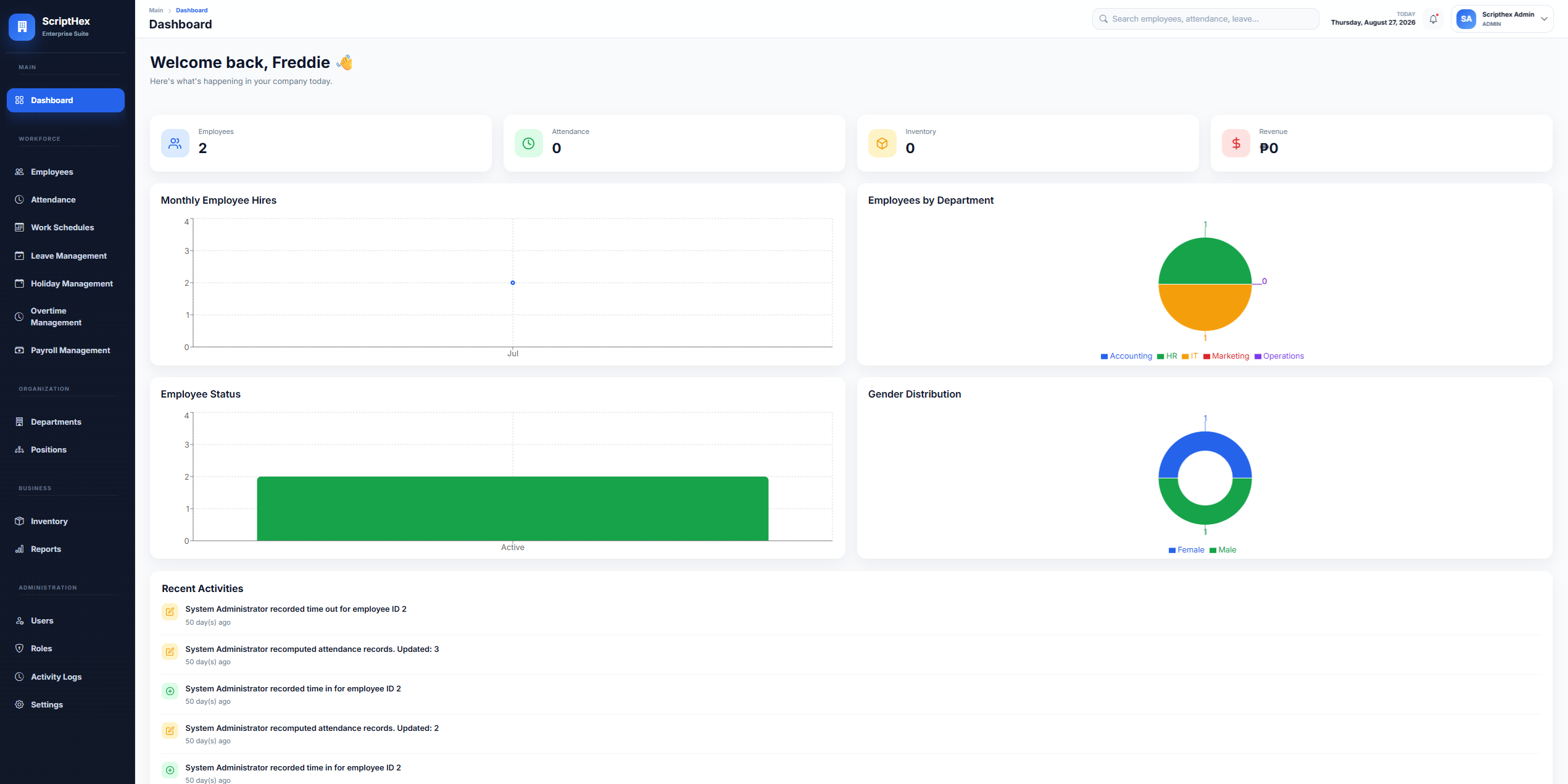This screenshot has height=784, width=1568.
Task: Open Inventory in Business section
Action: point(65,521)
